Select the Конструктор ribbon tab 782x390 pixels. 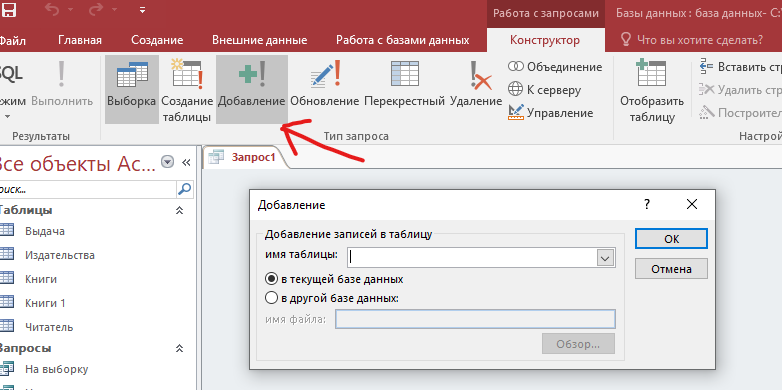coord(545,40)
